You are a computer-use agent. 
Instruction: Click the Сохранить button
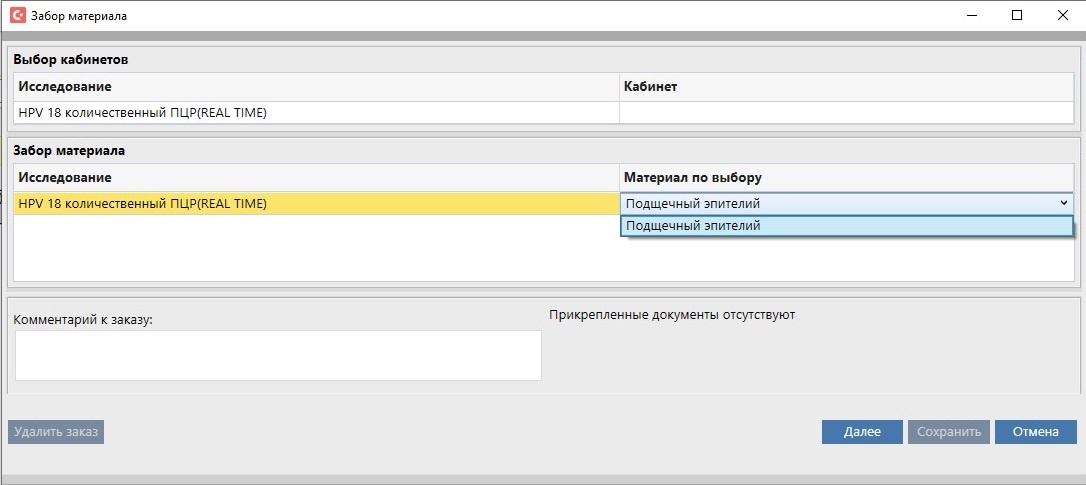[x=949, y=432]
